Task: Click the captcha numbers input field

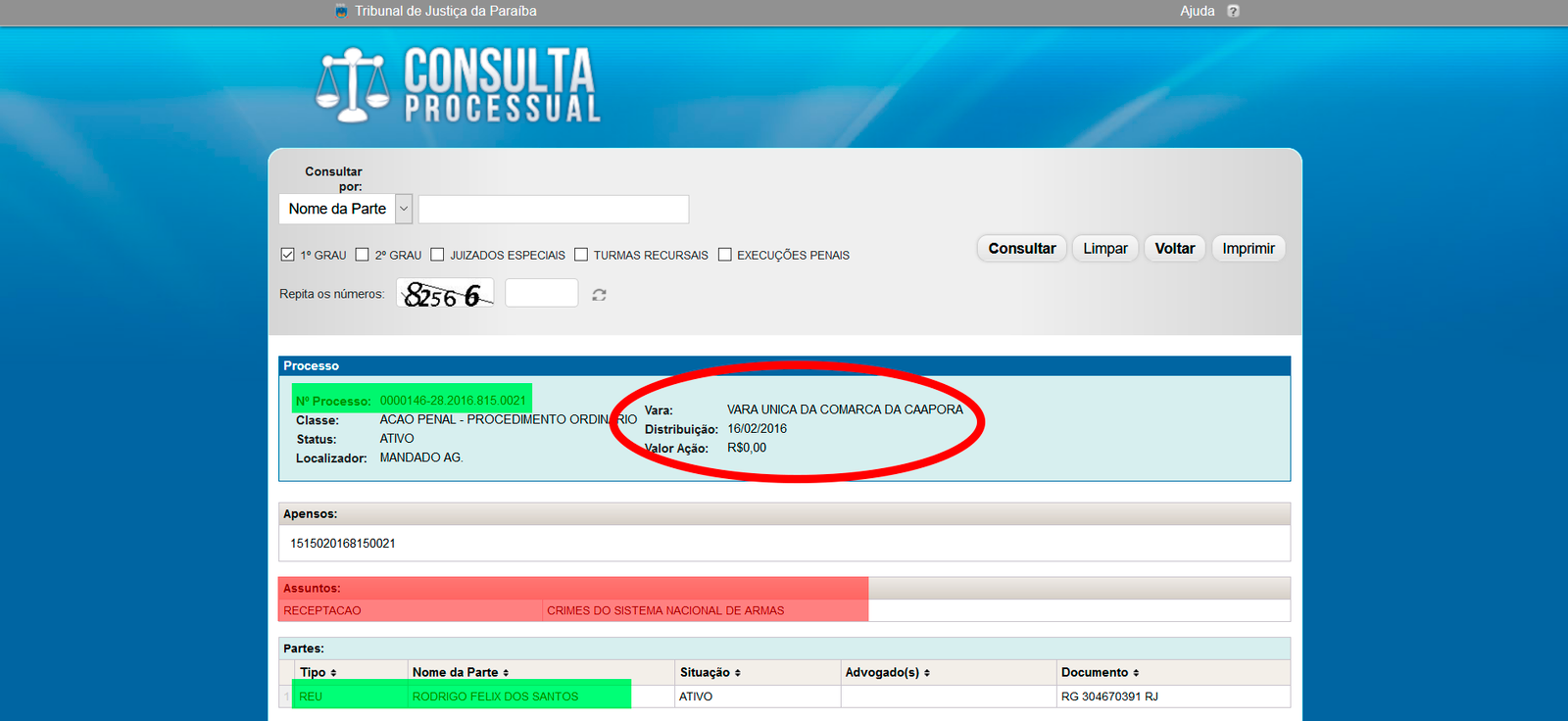Action: [541, 293]
